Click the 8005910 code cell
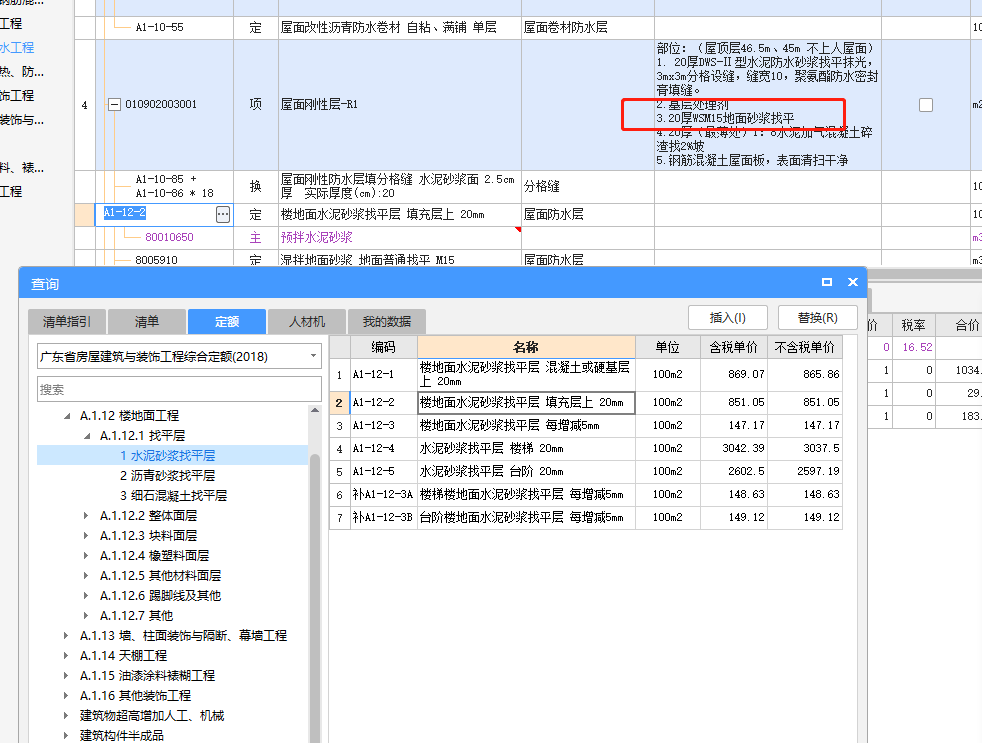 pos(164,259)
